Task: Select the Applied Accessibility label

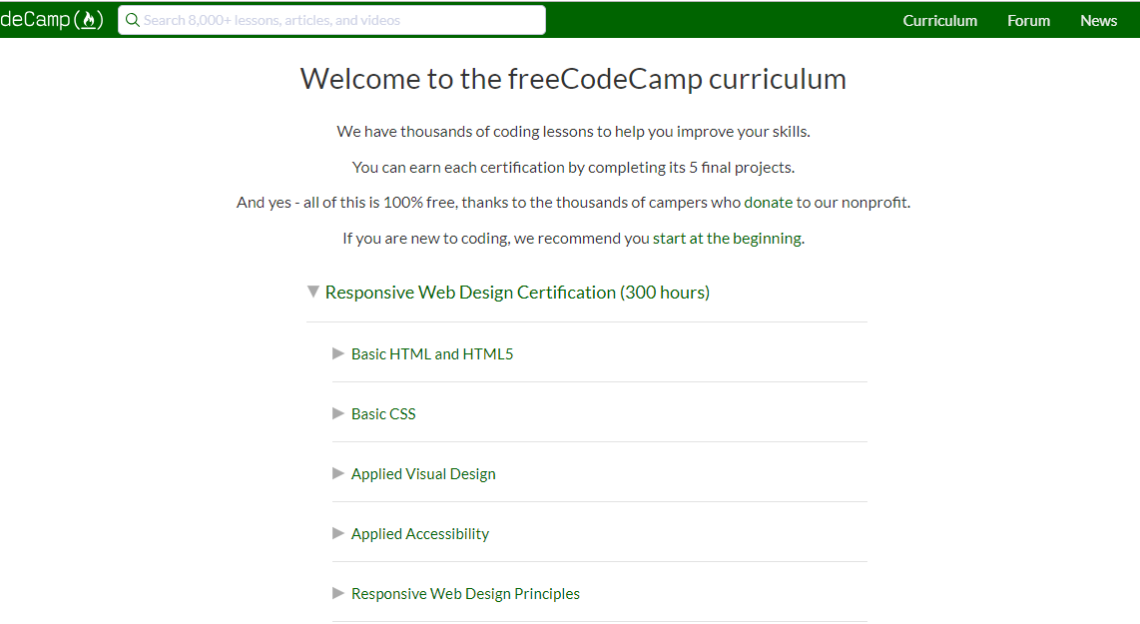Action: point(420,534)
